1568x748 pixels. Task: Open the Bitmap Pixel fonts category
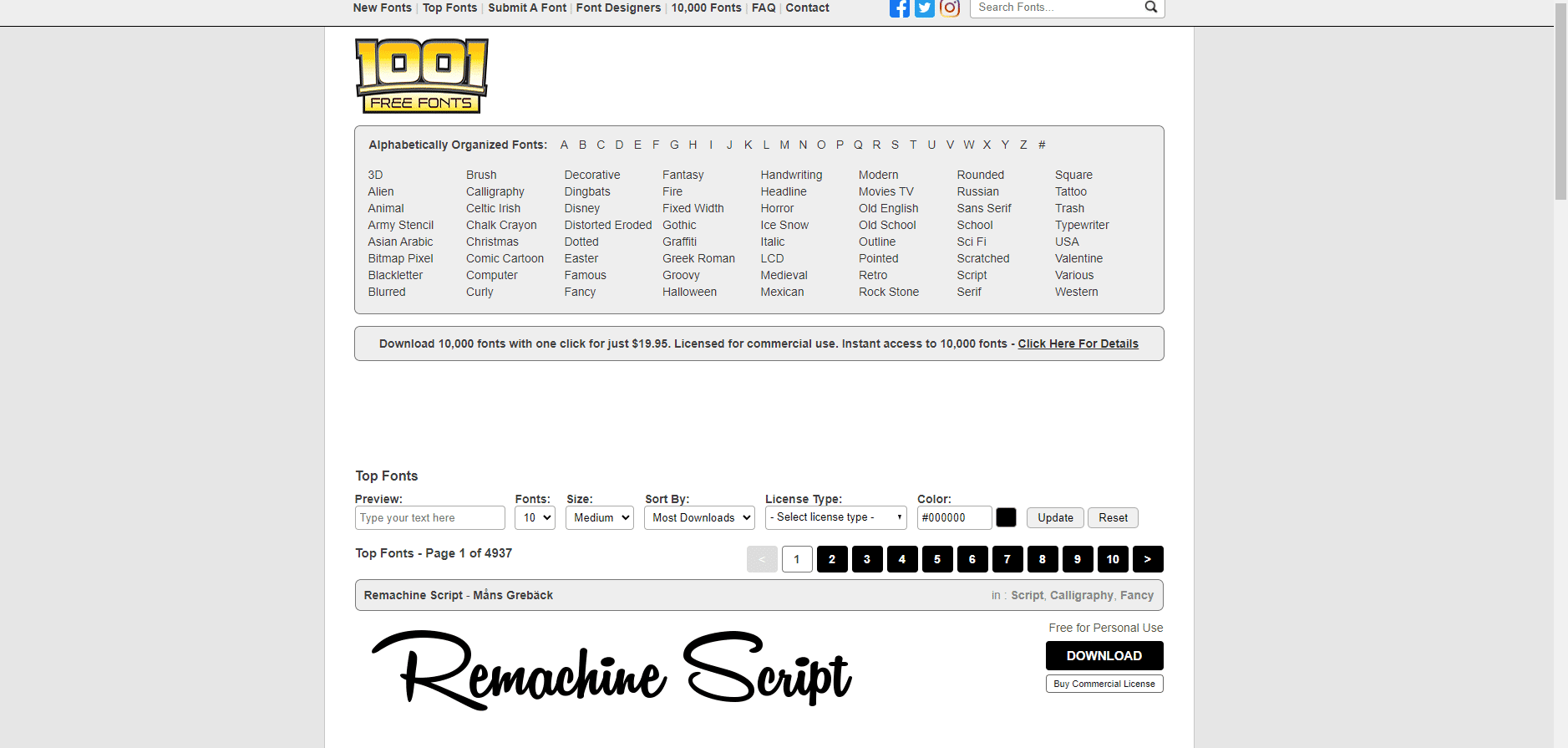[x=401, y=258]
